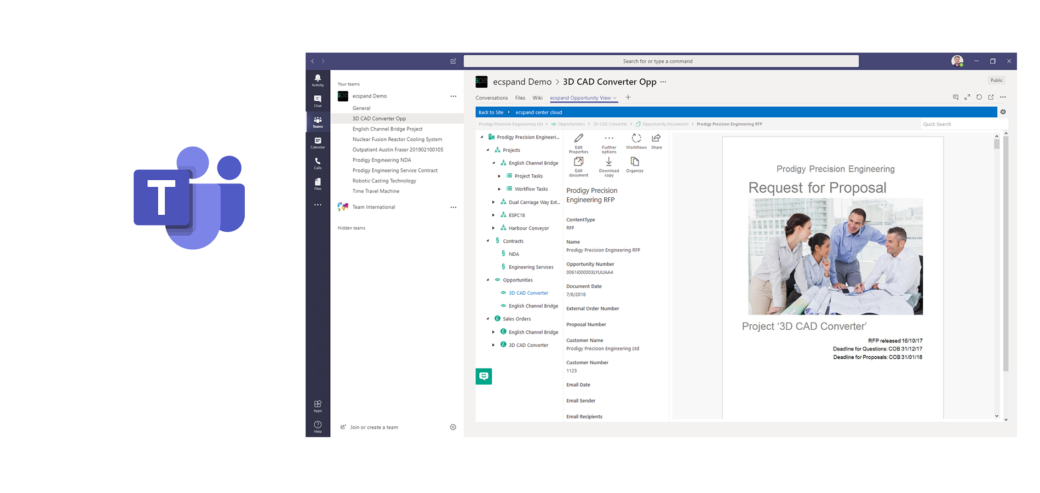Screen dimensions: 1040x493
Task: Open Workflows for the document
Action: [x=636, y=141]
